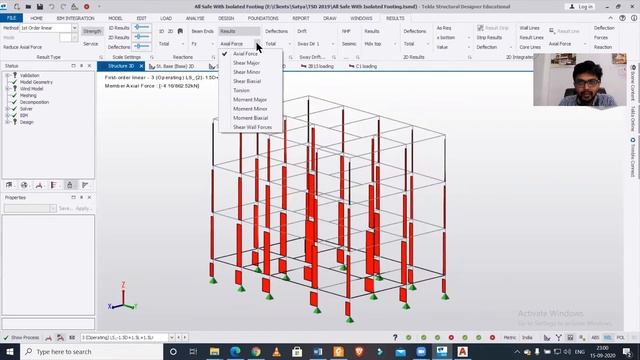
Task: Click the Drift button in ribbon
Action: [302, 31]
